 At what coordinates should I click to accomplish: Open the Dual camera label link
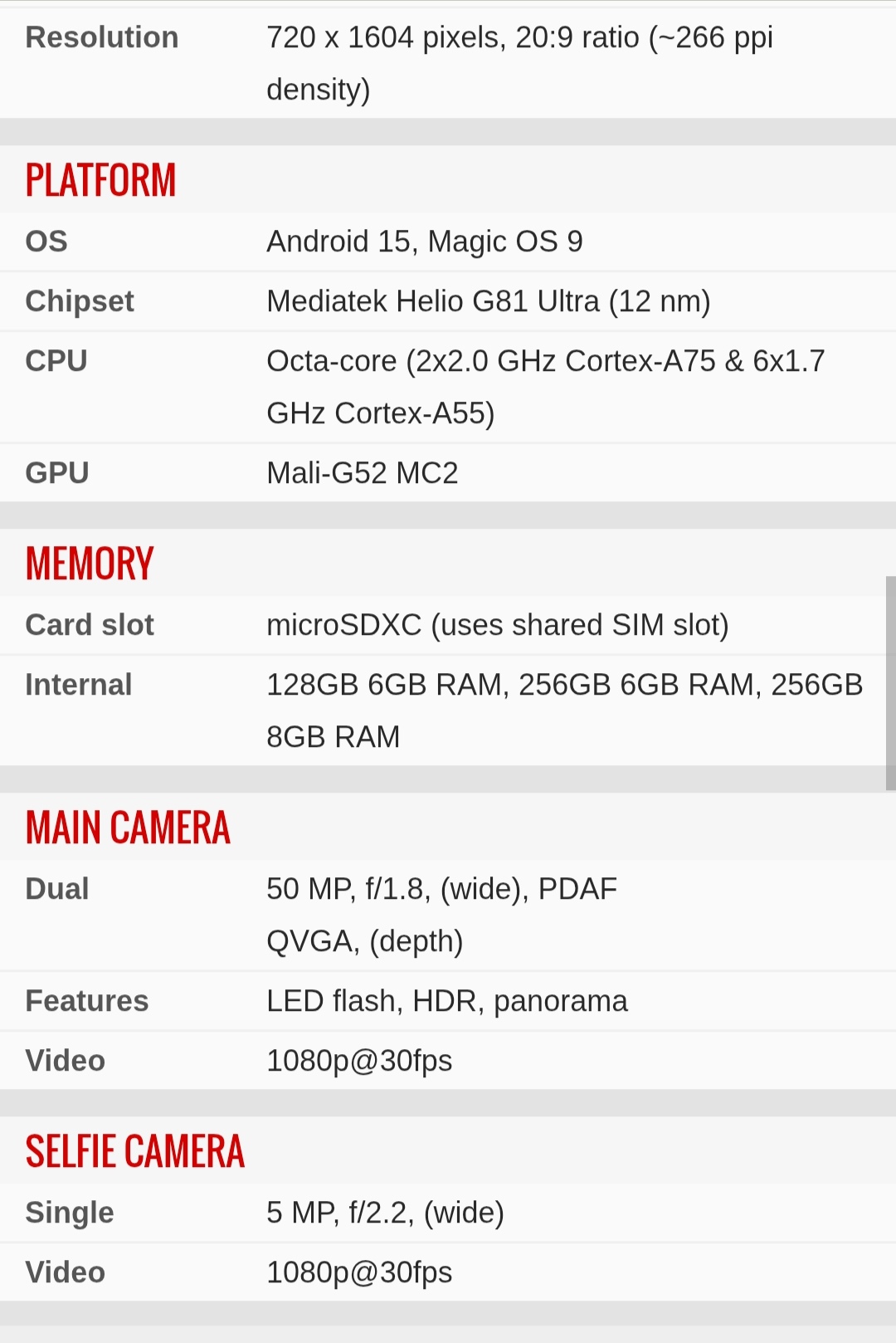57,889
